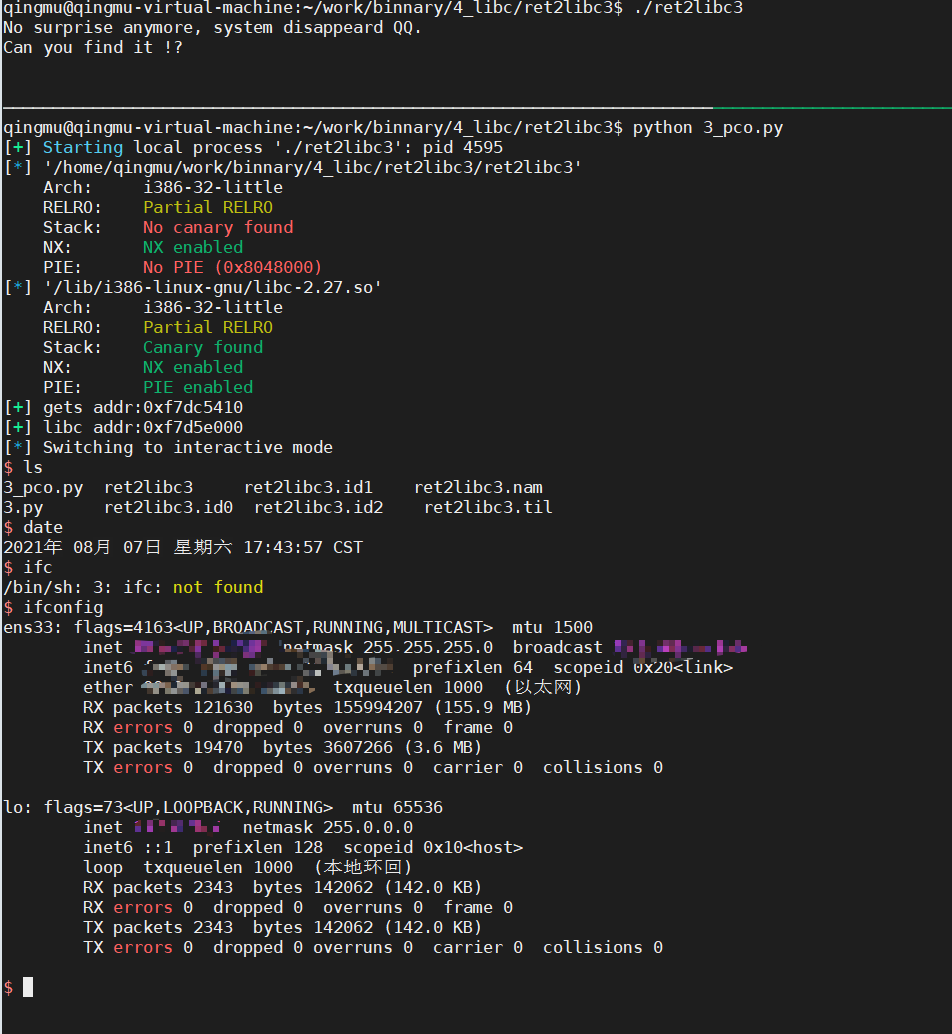
Task: Click 'txqueuelen 1000 (以太网)' text
Action: point(458,687)
